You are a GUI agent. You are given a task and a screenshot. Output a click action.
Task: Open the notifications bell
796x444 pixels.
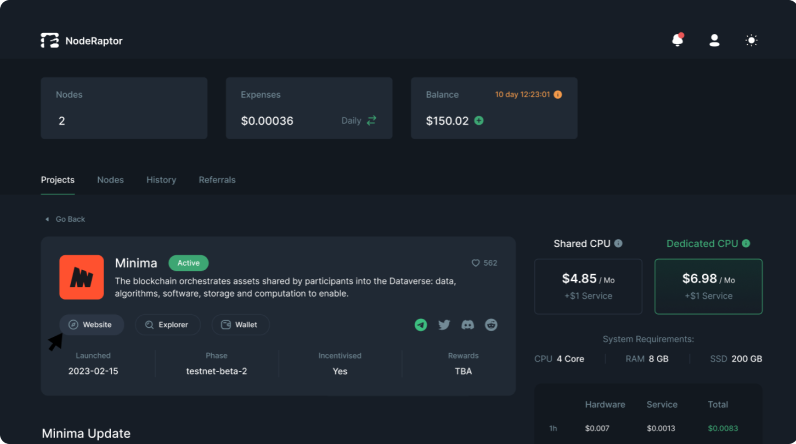pos(677,40)
